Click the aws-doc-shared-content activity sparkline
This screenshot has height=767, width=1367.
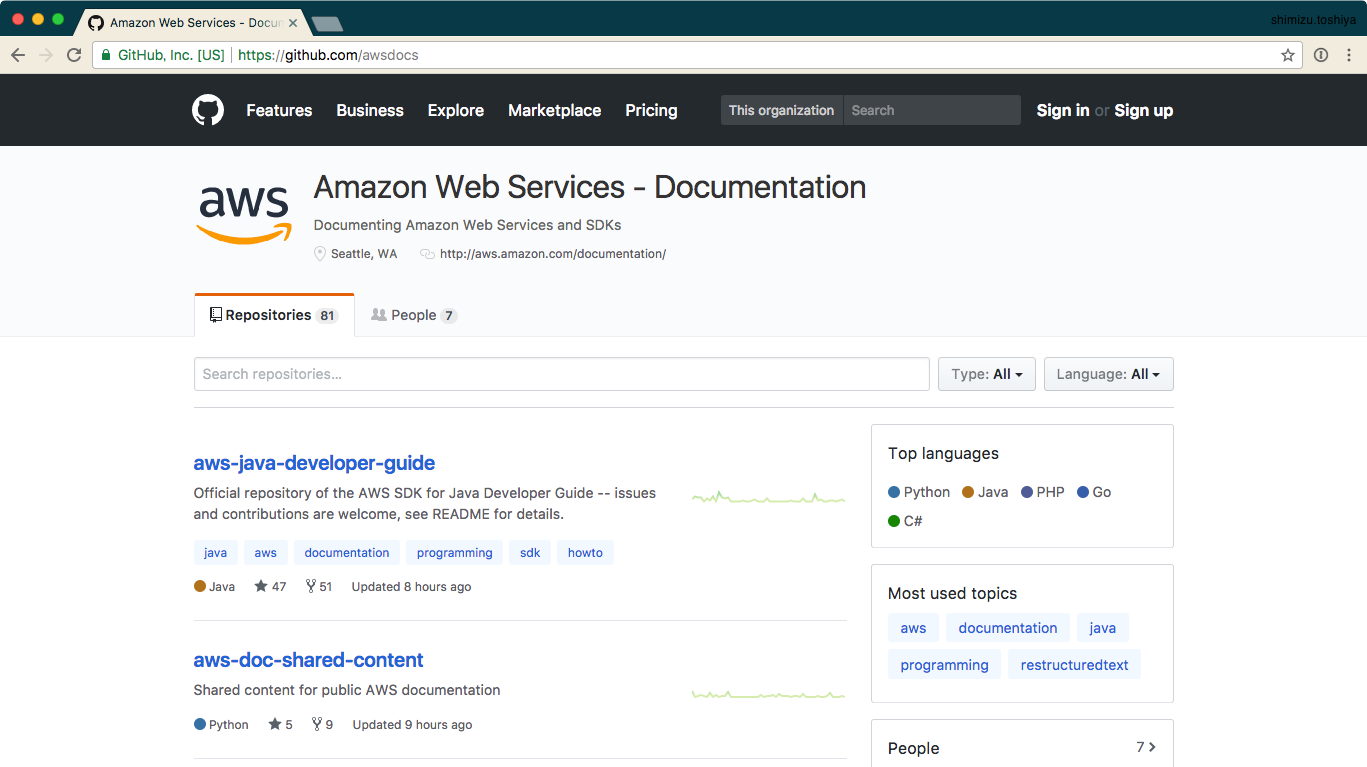pyautogui.click(x=768, y=692)
